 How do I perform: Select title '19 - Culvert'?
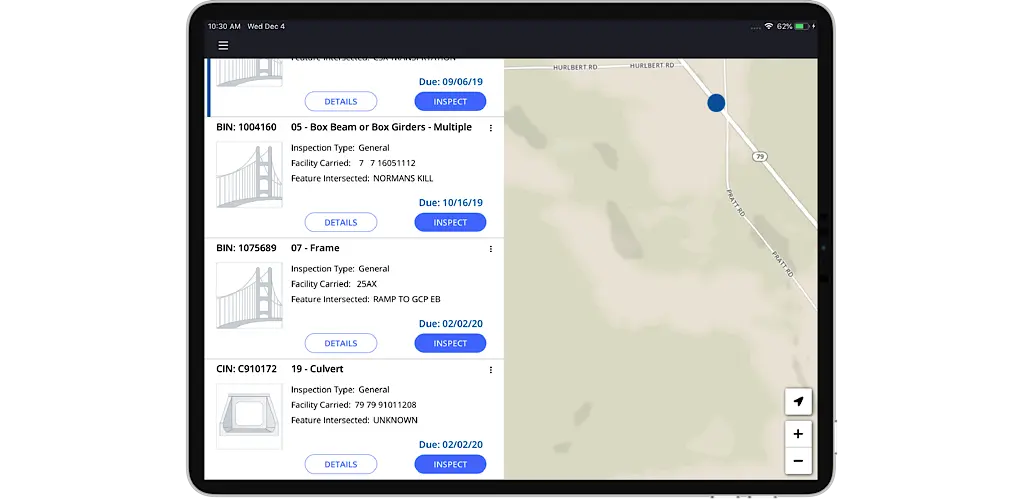coord(317,369)
